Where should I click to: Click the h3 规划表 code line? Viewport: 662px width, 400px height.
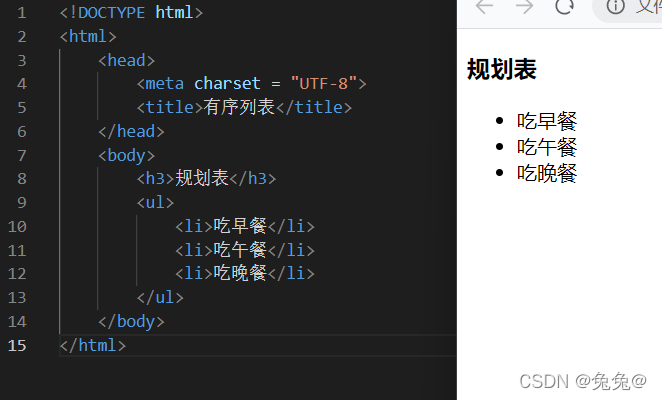click(206, 178)
